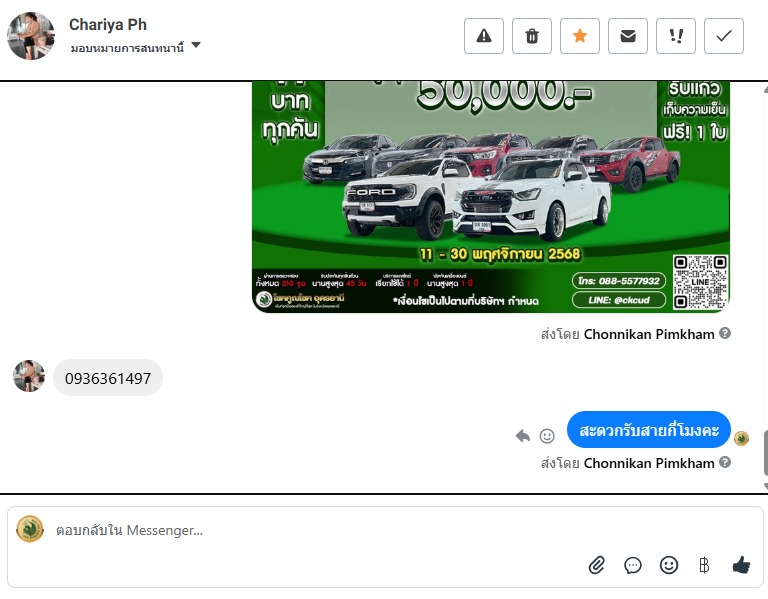The image size is (768, 599).
Task: Attach a file with paperclip icon
Action: [x=597, y=565]
